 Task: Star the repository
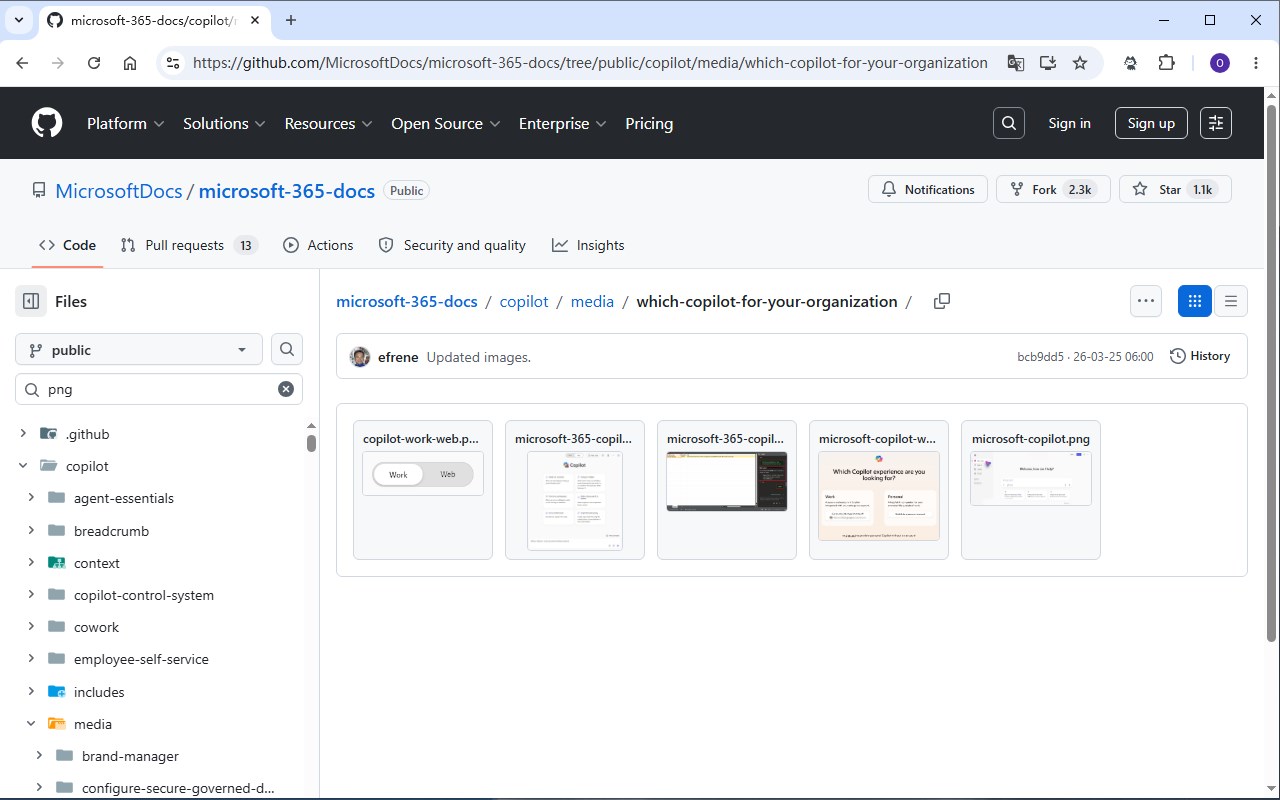coord(1175,189)
